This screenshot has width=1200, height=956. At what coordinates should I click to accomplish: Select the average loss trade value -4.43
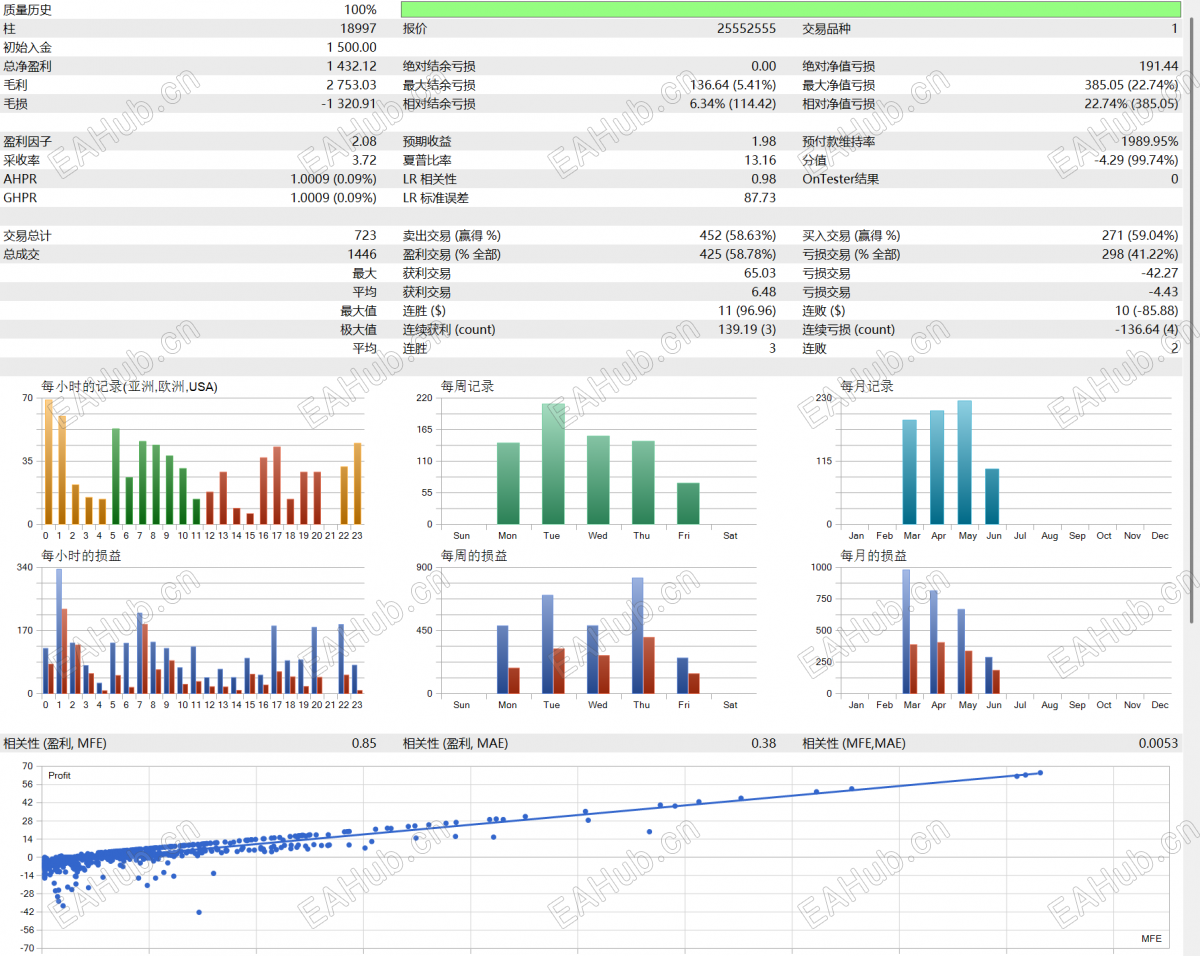pos(1164,292)
